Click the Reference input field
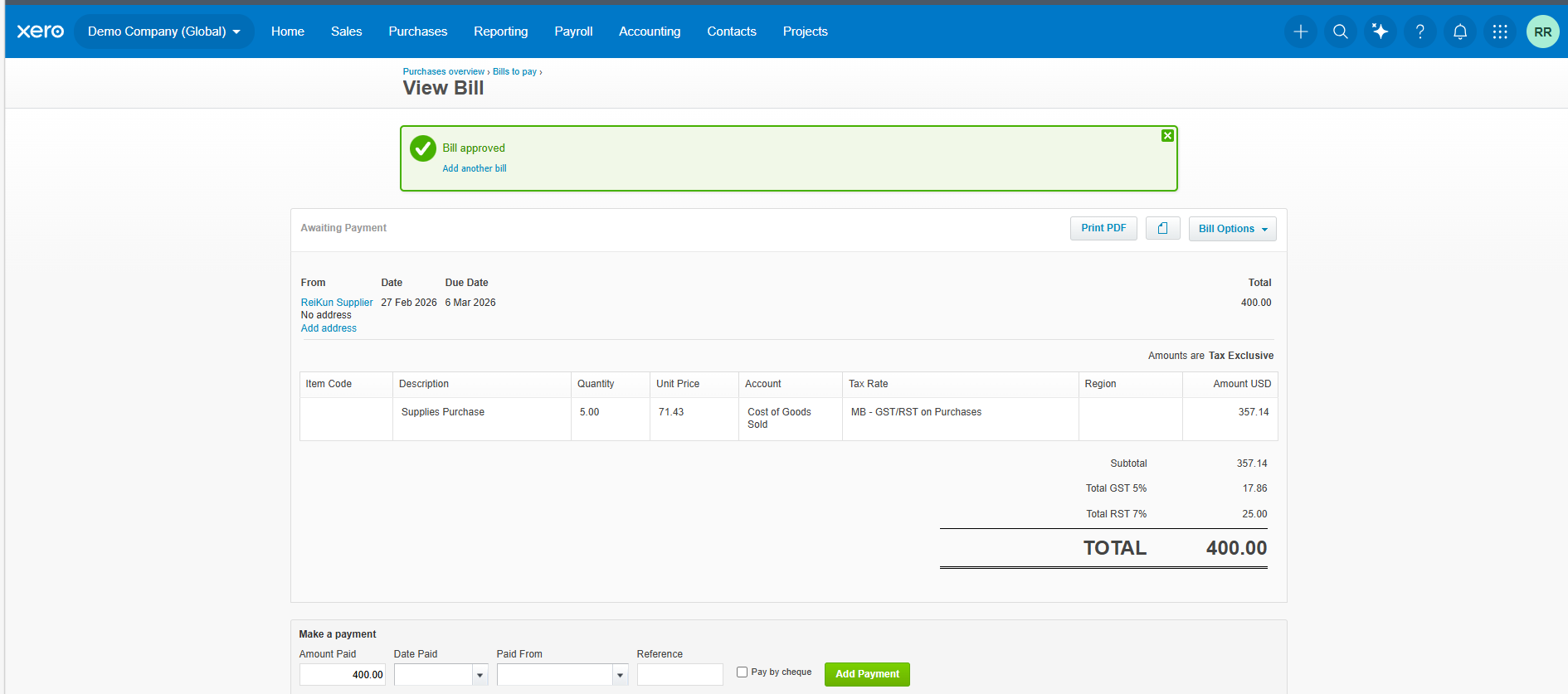 [x=680, y=675]
